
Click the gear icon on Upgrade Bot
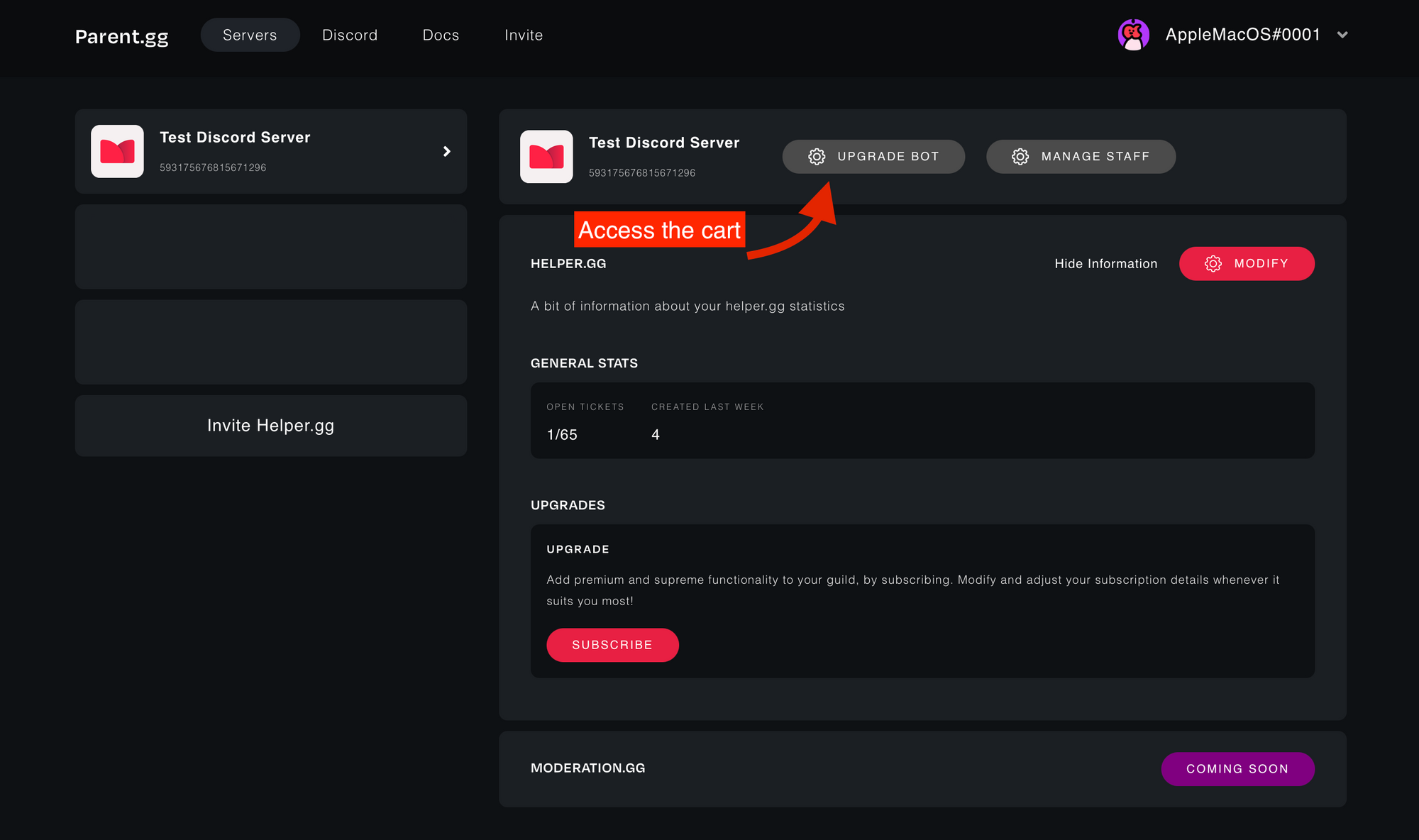point(817,156)
